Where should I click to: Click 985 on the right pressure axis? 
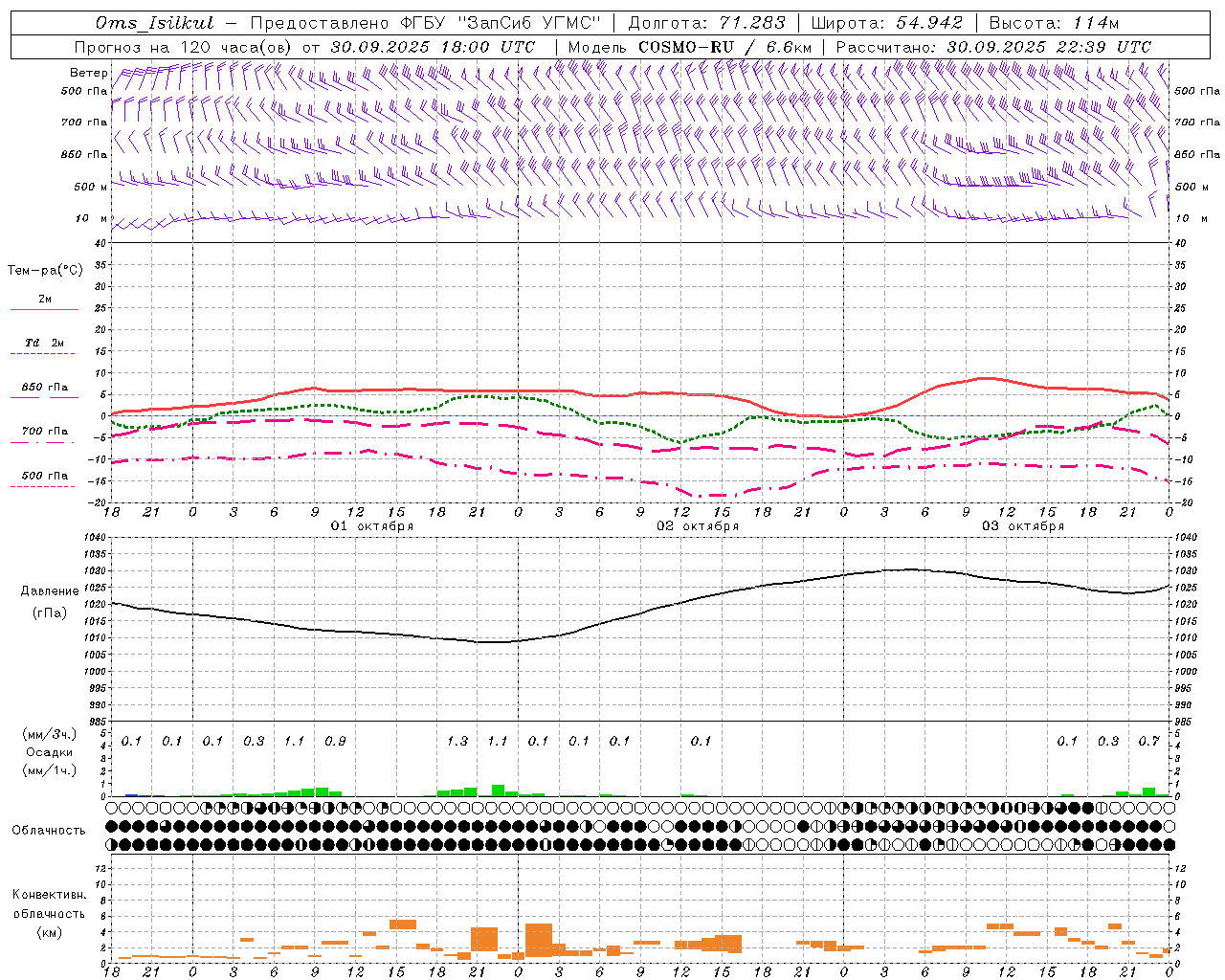pos(1185,722)
